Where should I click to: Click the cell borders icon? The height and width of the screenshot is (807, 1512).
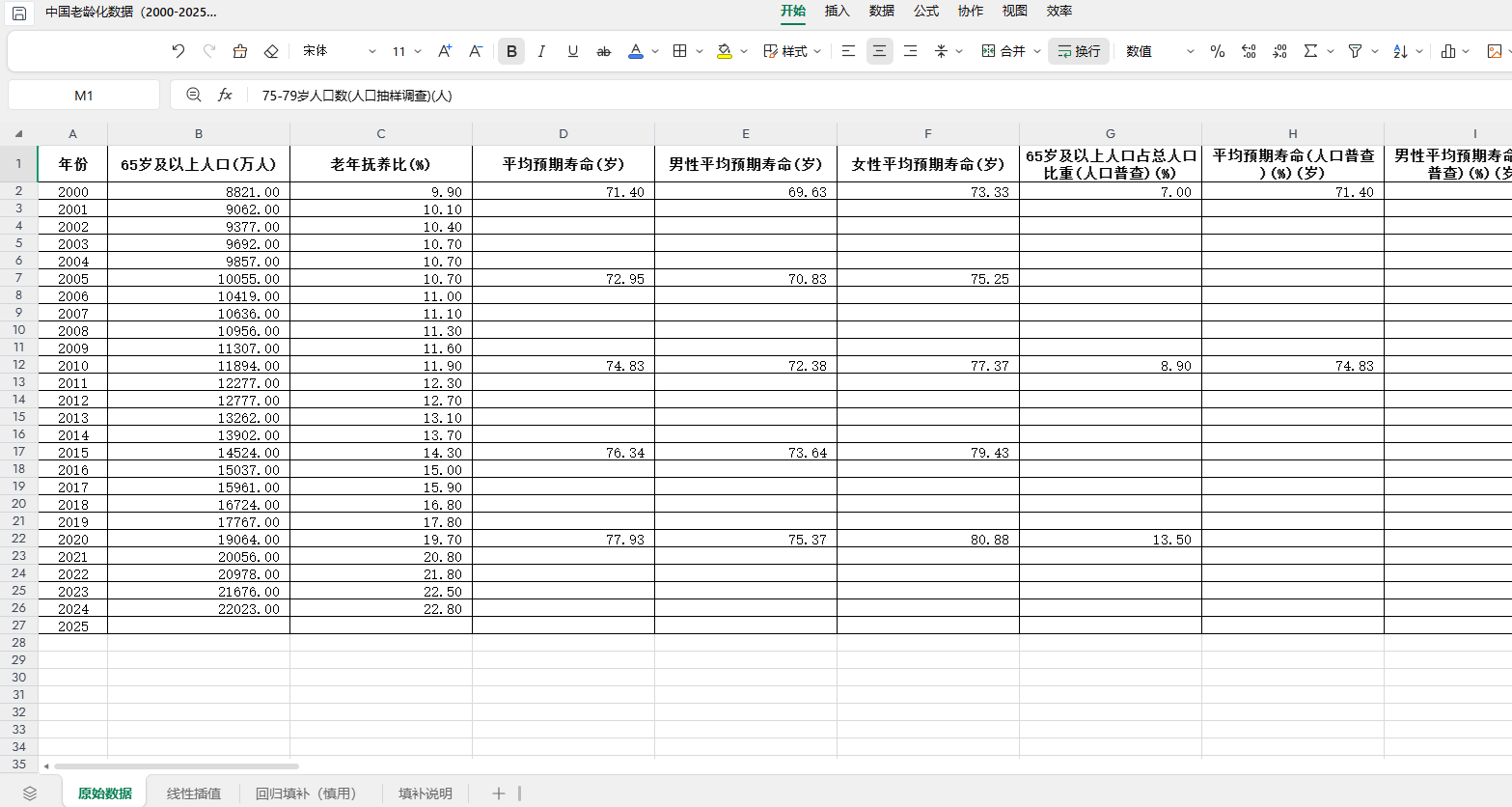(x=680, y=51)
